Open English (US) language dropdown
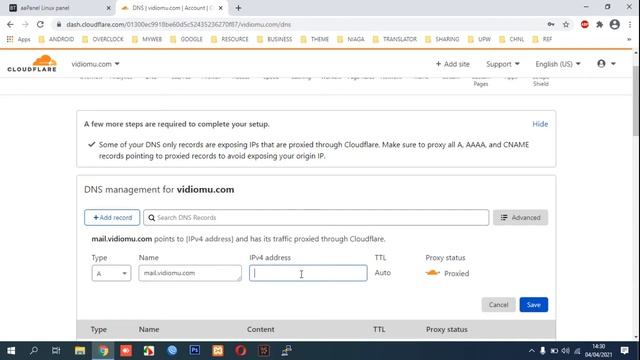This screenshot has width=640, height=360. point(558,64)
